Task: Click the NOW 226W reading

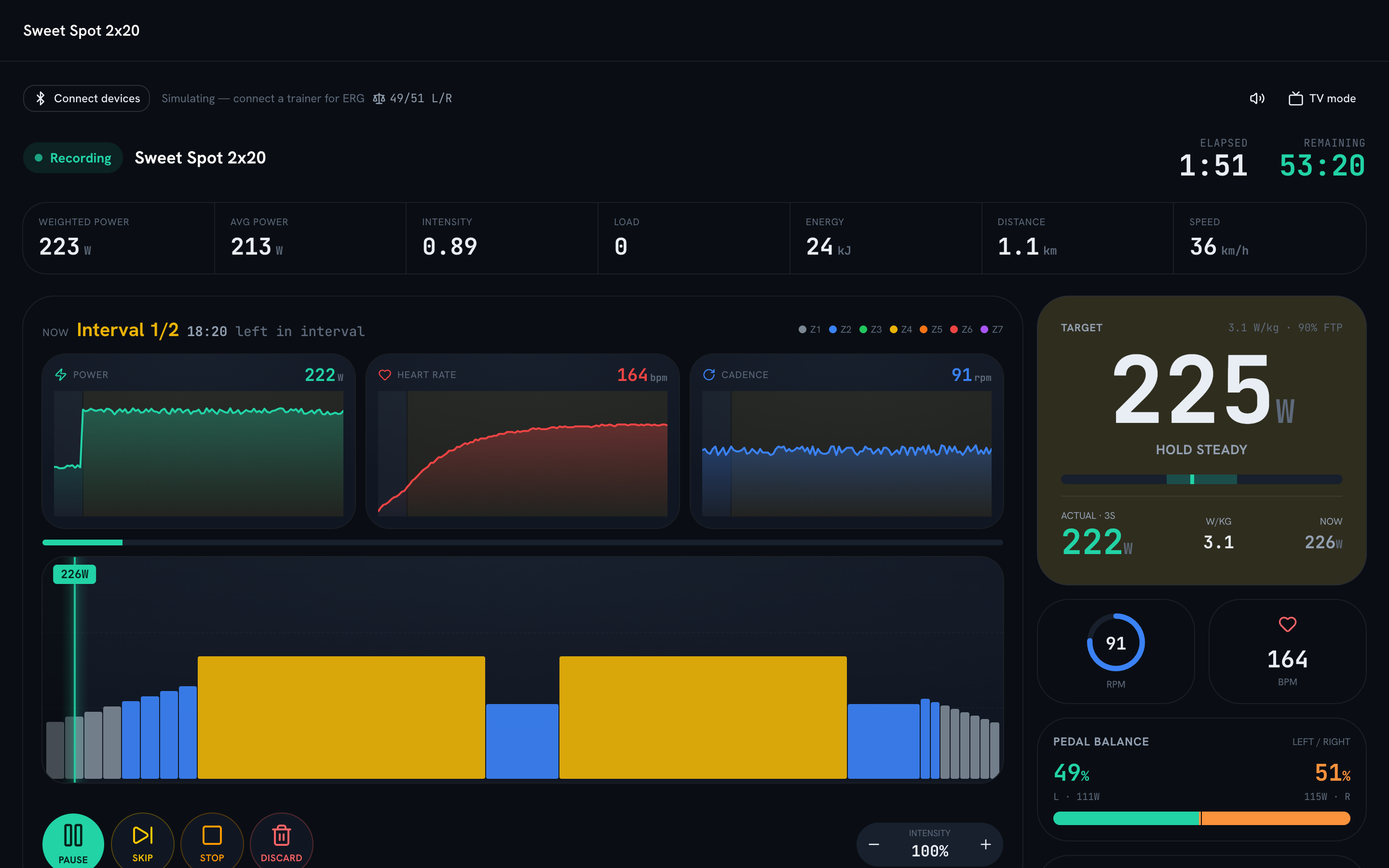Action: [1323, 542]
